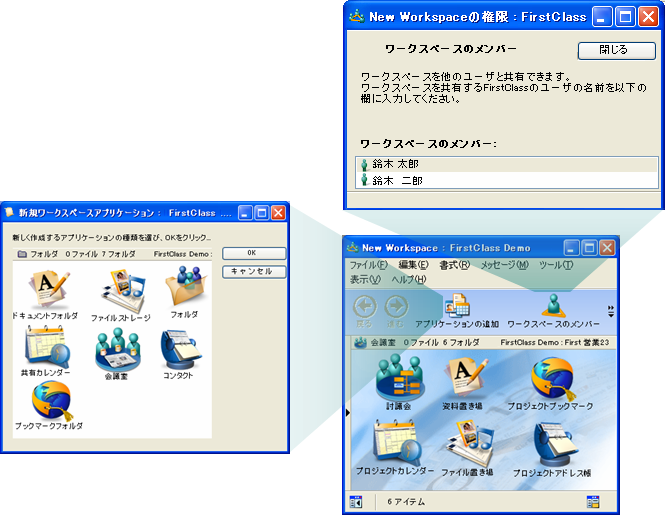Click the title bar icon of 新規ワークスペースアプリケーション window
The image size is (665, 515).
click(9, 212)
